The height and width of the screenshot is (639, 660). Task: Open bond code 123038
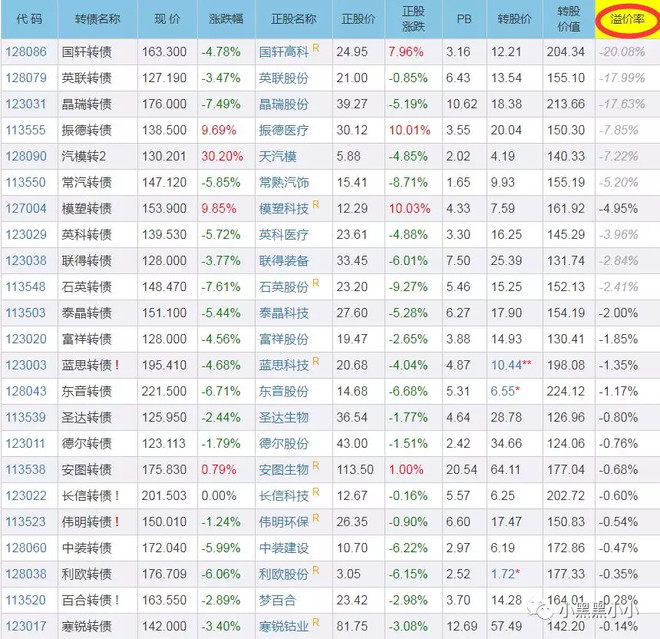[26, 261]
